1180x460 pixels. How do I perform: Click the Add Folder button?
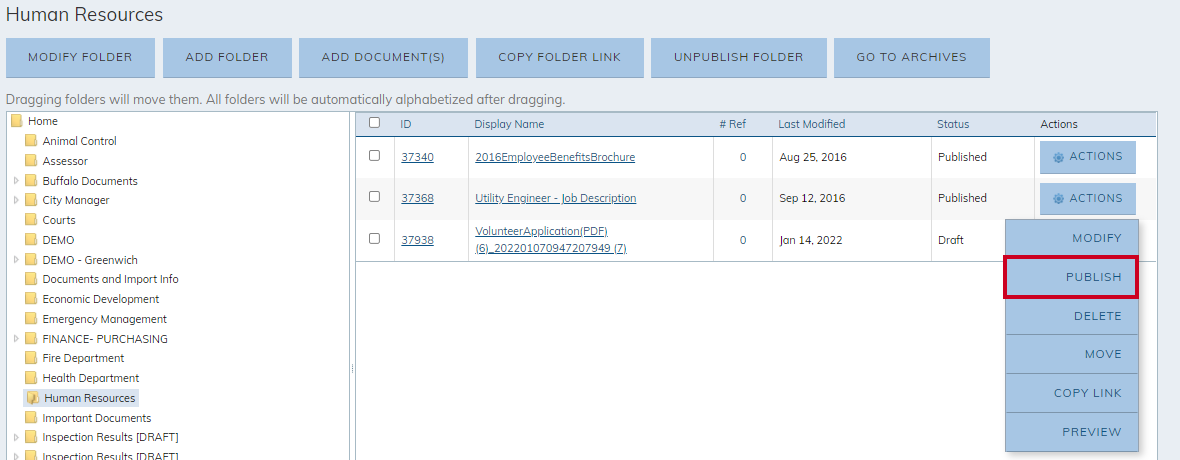(227, 57)
